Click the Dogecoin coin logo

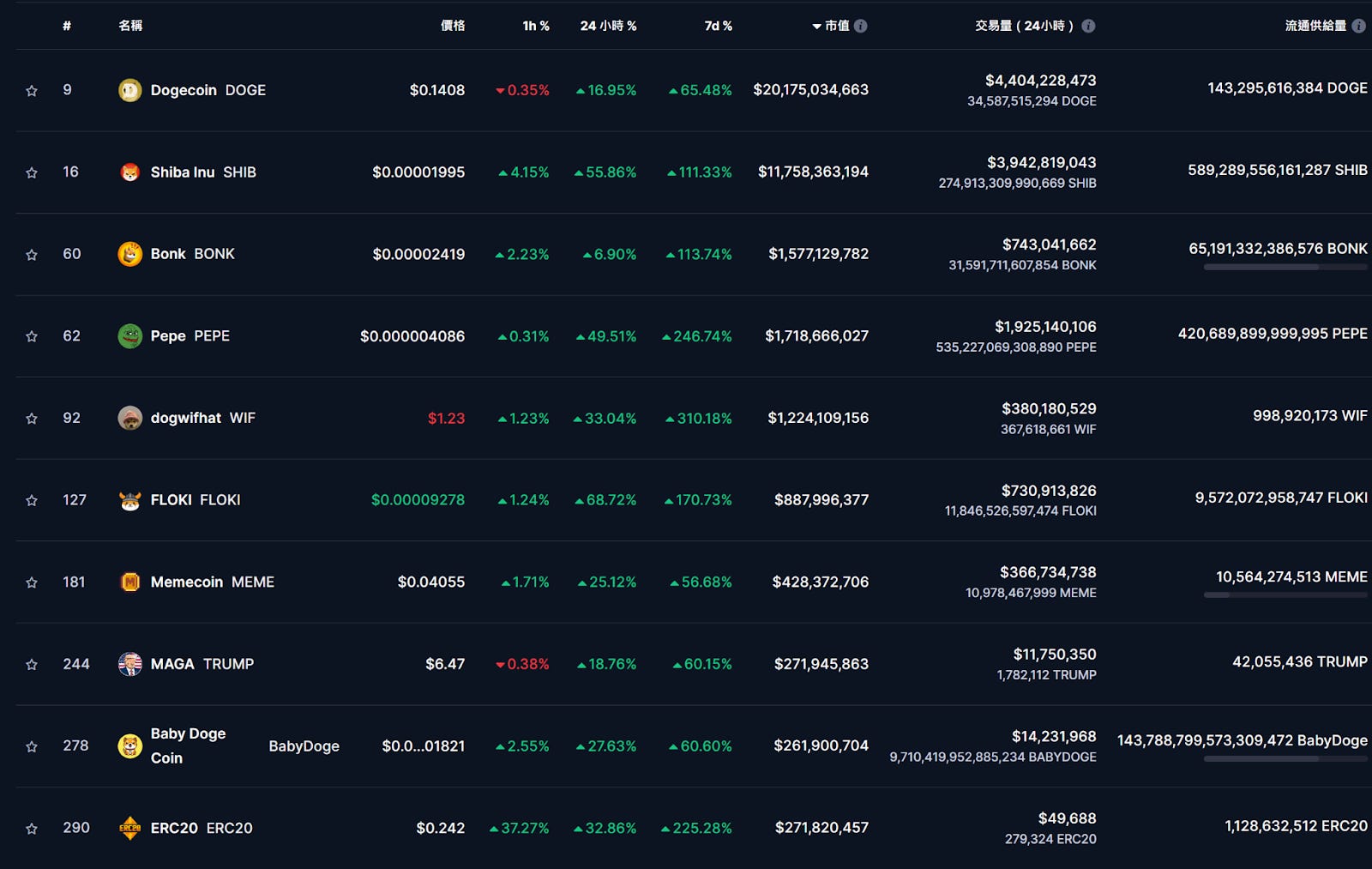click(129, 90)
